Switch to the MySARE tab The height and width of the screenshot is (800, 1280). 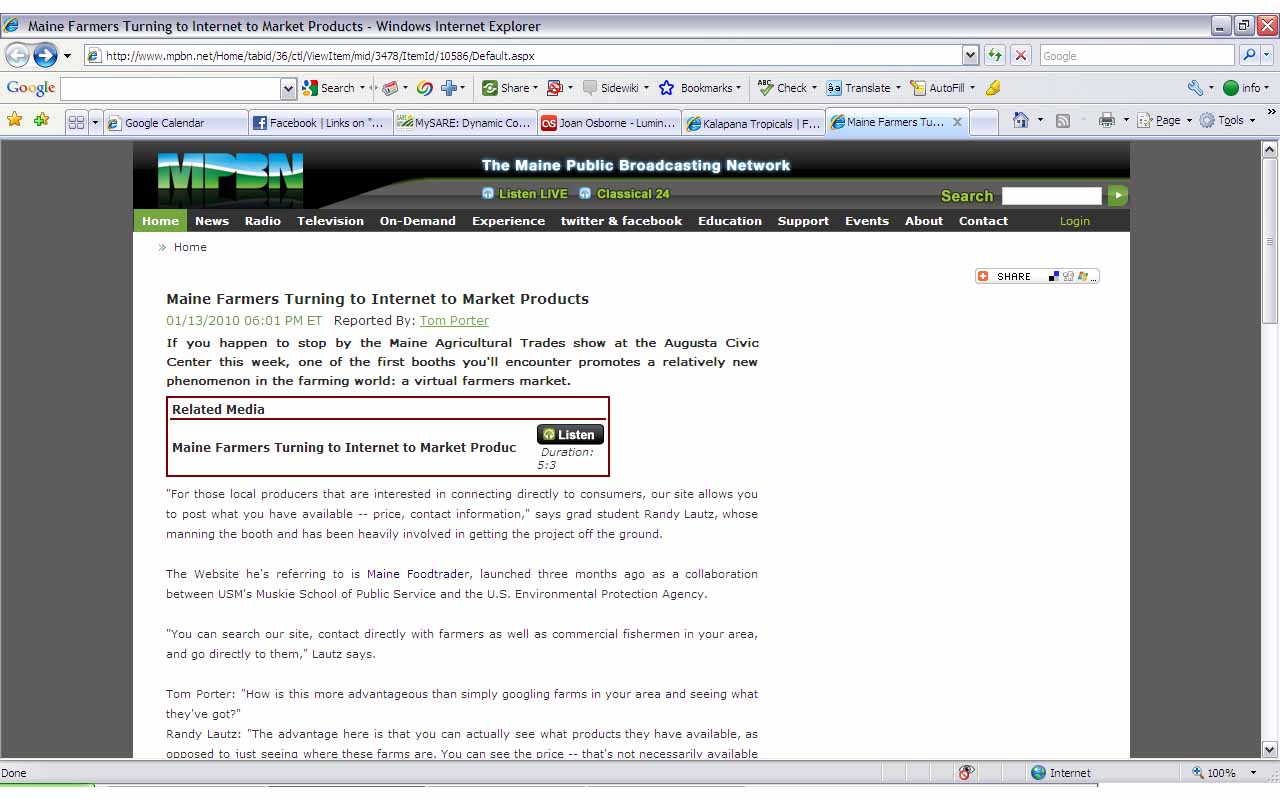[x=465, y=123]
